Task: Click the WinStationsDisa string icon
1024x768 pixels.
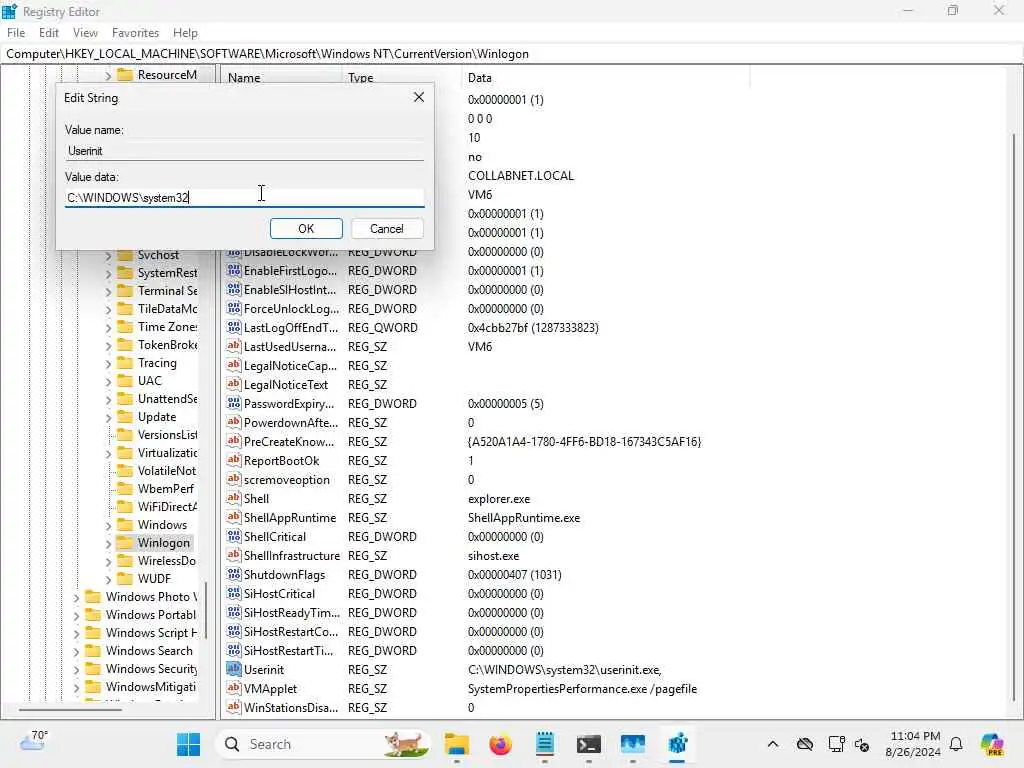Action: (234, 707)
